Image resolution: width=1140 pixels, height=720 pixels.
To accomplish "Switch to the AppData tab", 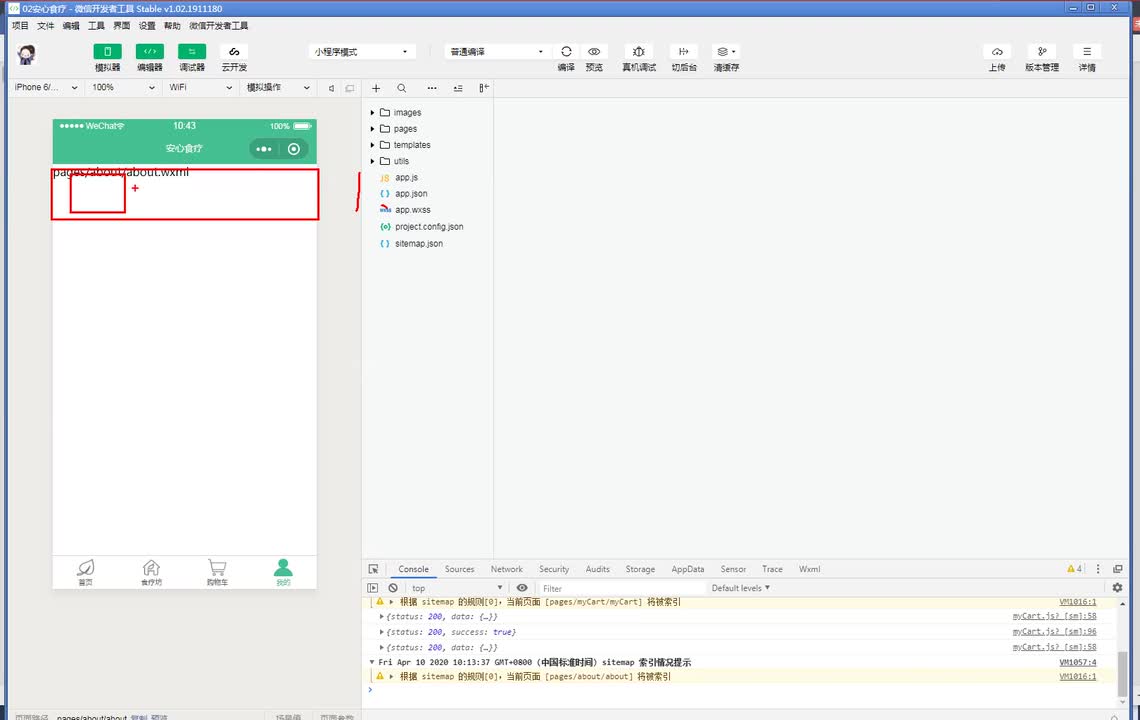I will (x=688, y=569).
